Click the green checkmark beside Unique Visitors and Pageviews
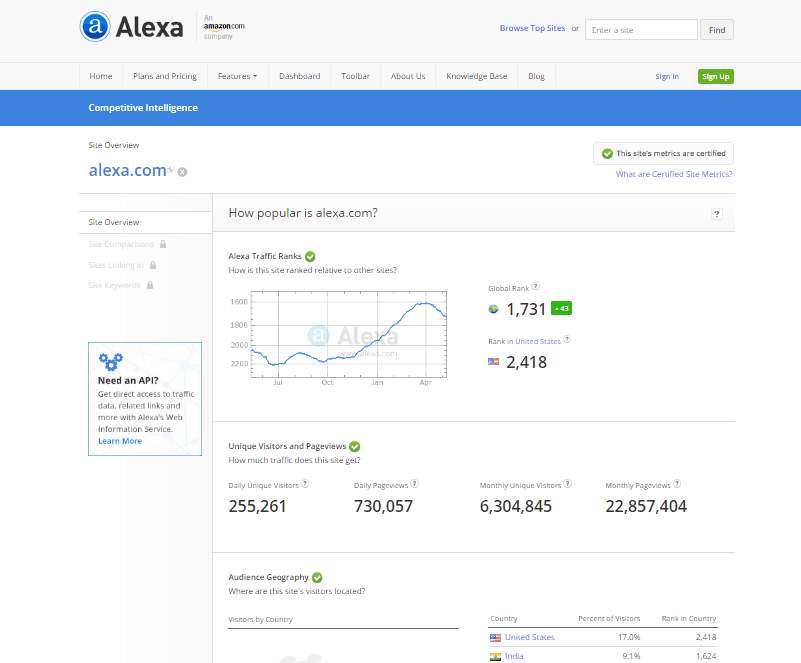This screenshot has width=801, height=663. [355, 446]
